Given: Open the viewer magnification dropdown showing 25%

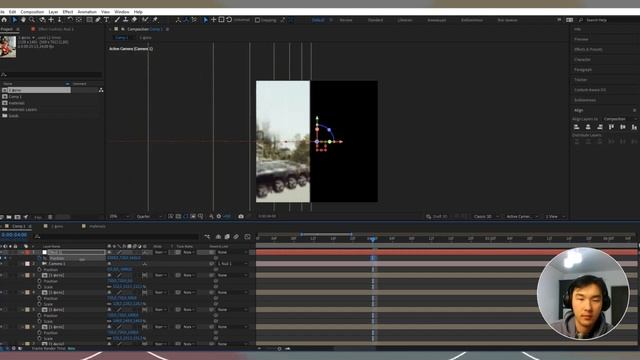Looking at the screenshot, I should (x=119, y=216).
